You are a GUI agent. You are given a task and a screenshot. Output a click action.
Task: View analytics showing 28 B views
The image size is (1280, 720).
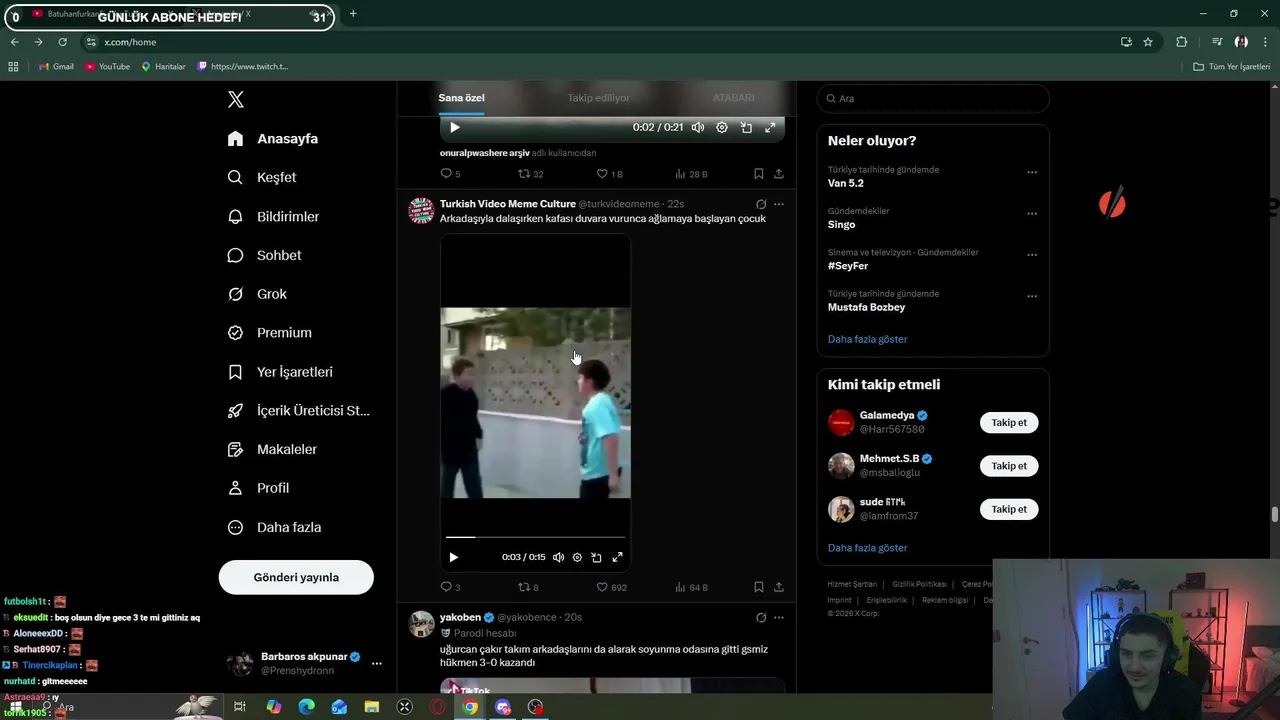tap(691, 174)
